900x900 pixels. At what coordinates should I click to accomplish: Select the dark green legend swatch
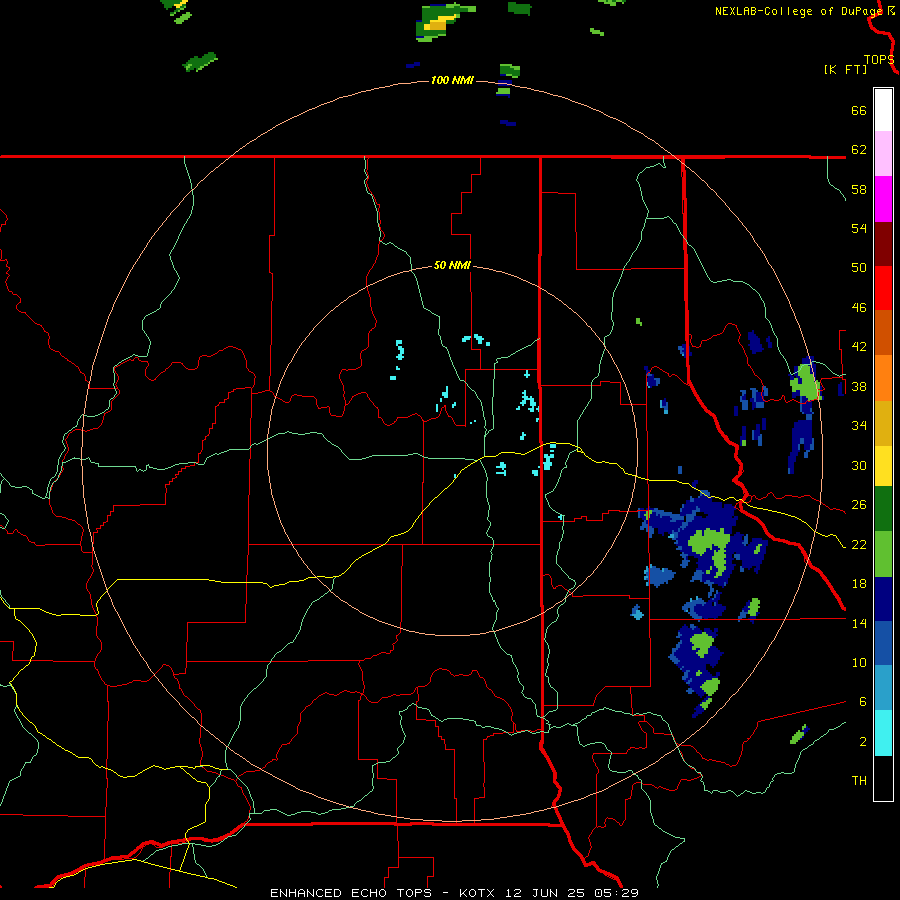point(883,509)
